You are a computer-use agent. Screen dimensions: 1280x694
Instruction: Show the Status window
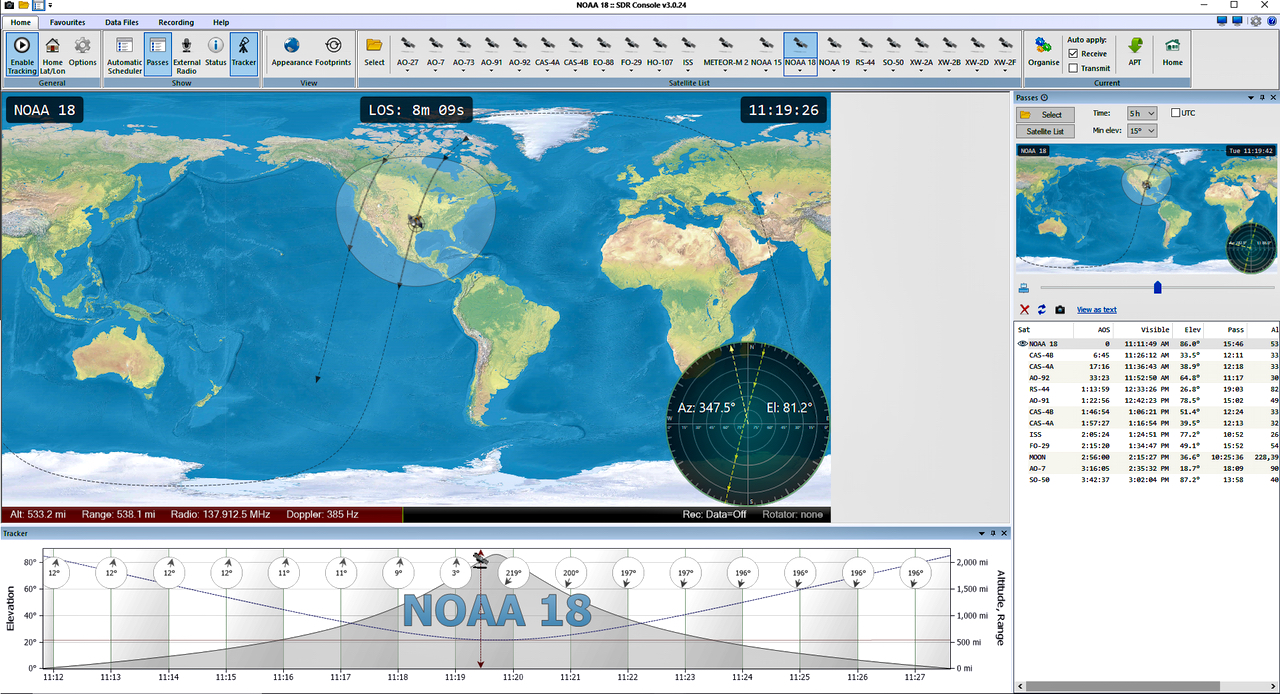coord(216,53)
